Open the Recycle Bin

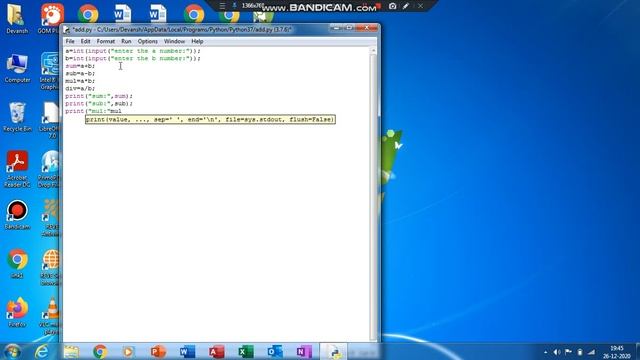click(17, 117)
